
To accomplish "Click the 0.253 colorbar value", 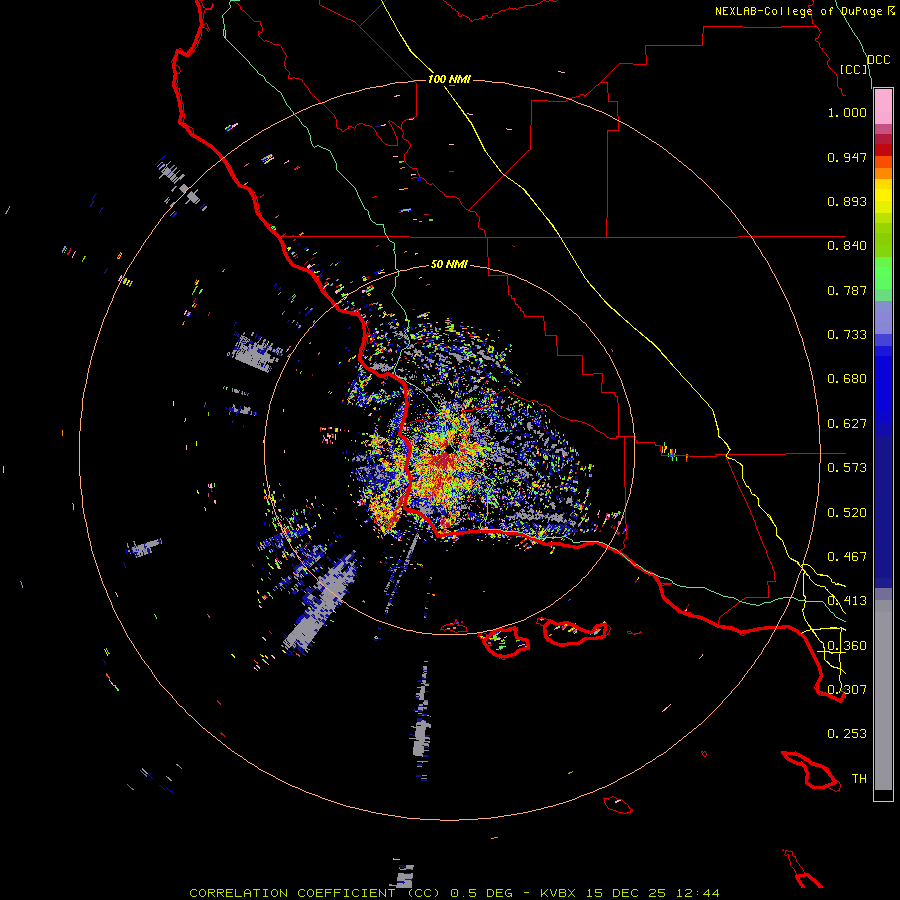I will point(847,734).
